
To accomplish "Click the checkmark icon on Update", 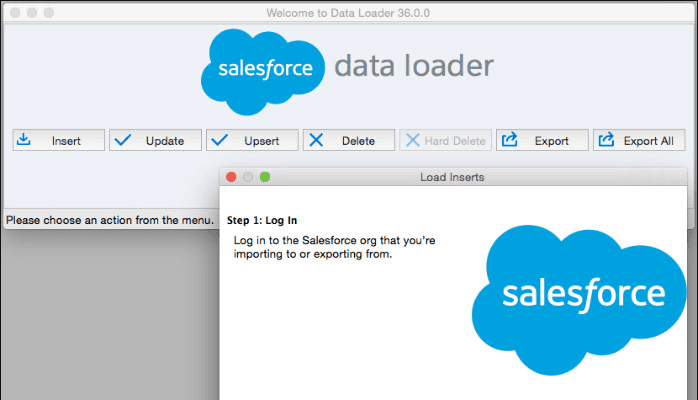I will 122,140.
